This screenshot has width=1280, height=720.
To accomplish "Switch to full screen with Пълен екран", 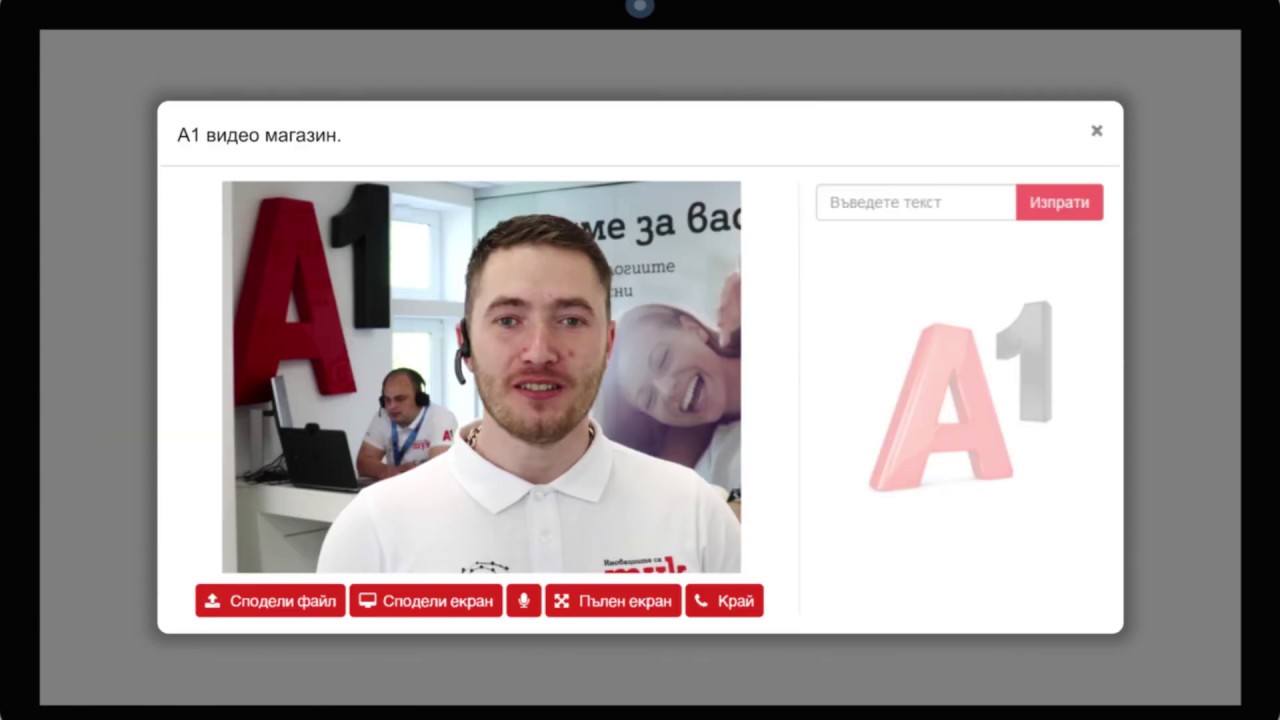I will tap(613, 601).
